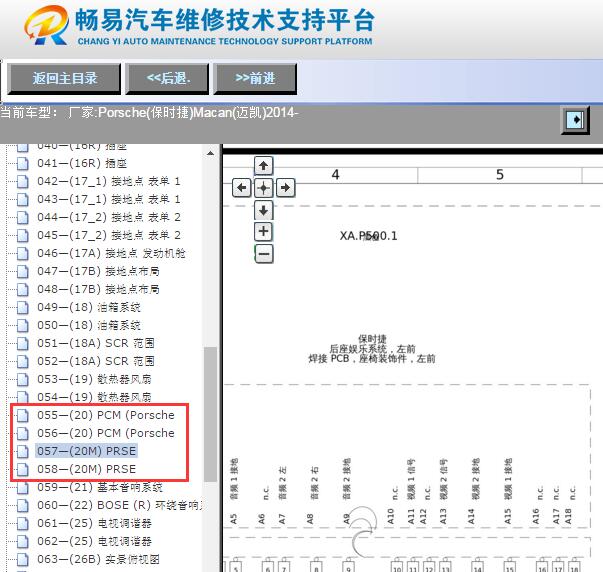
Task: Collapse the panel using the arrow icon
Action: tap(575, 120)
